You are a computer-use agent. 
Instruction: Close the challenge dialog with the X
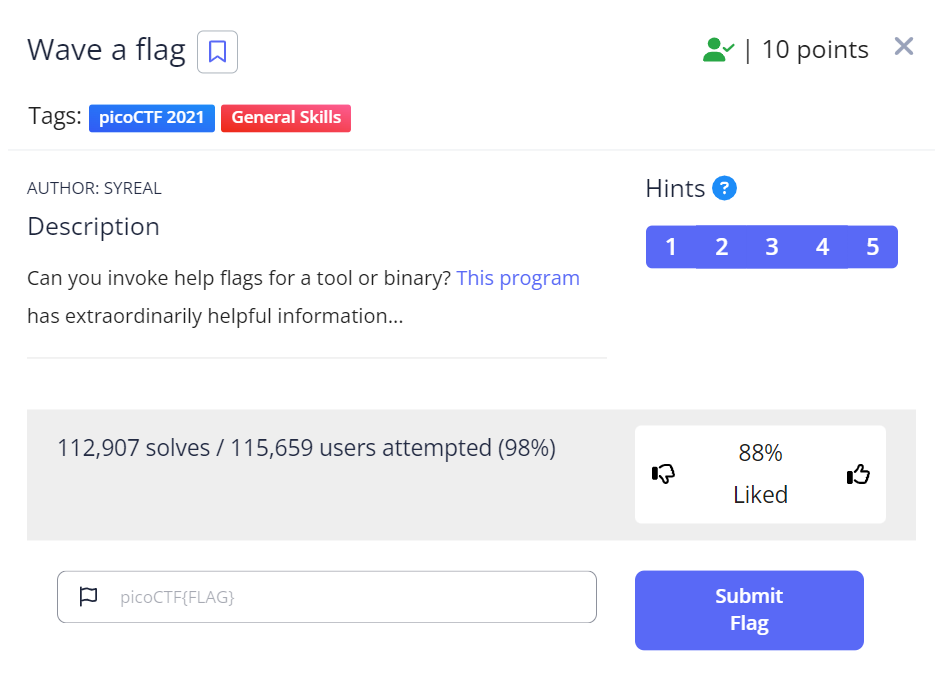click(x=904, y=46)
